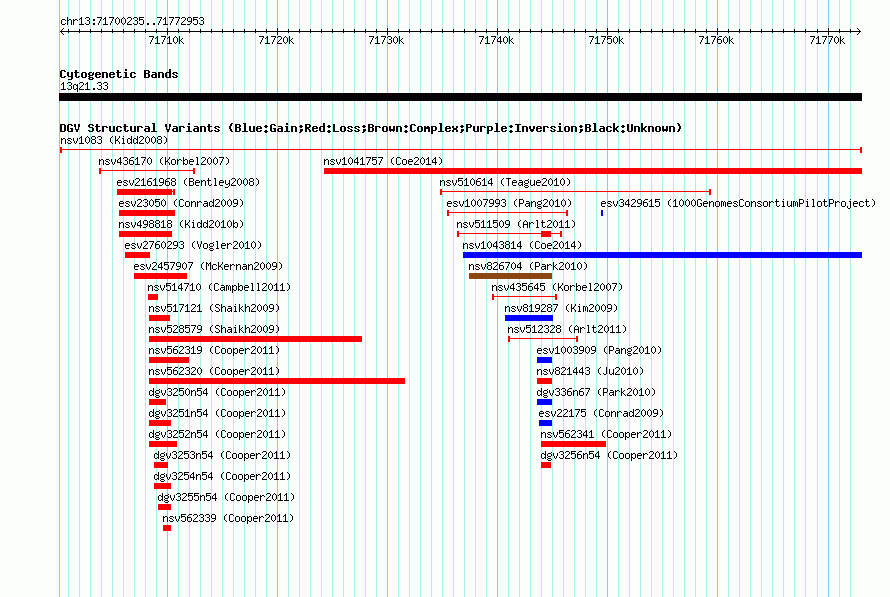Select the nsv562319 (Cooper2011) label
Viewport: 890px width, 597px height.
214,350
